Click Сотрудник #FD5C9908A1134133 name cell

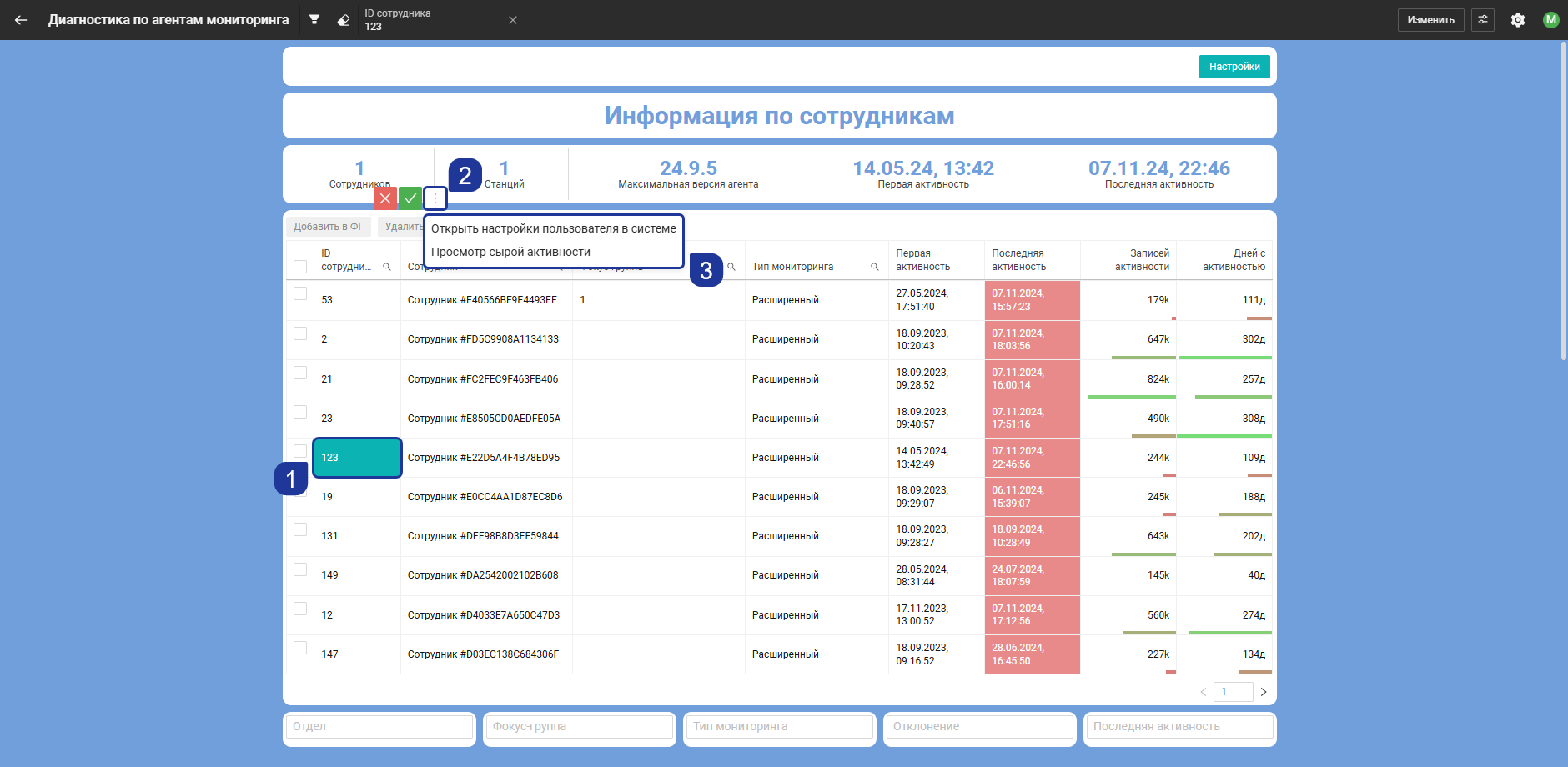[486, 339]
